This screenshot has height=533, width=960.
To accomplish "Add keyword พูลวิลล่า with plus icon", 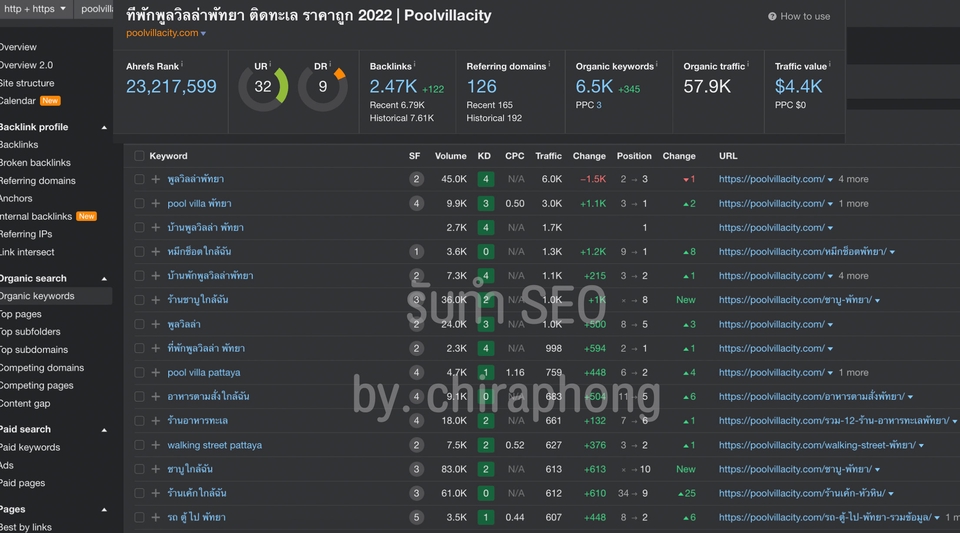I will coord(156,324).
